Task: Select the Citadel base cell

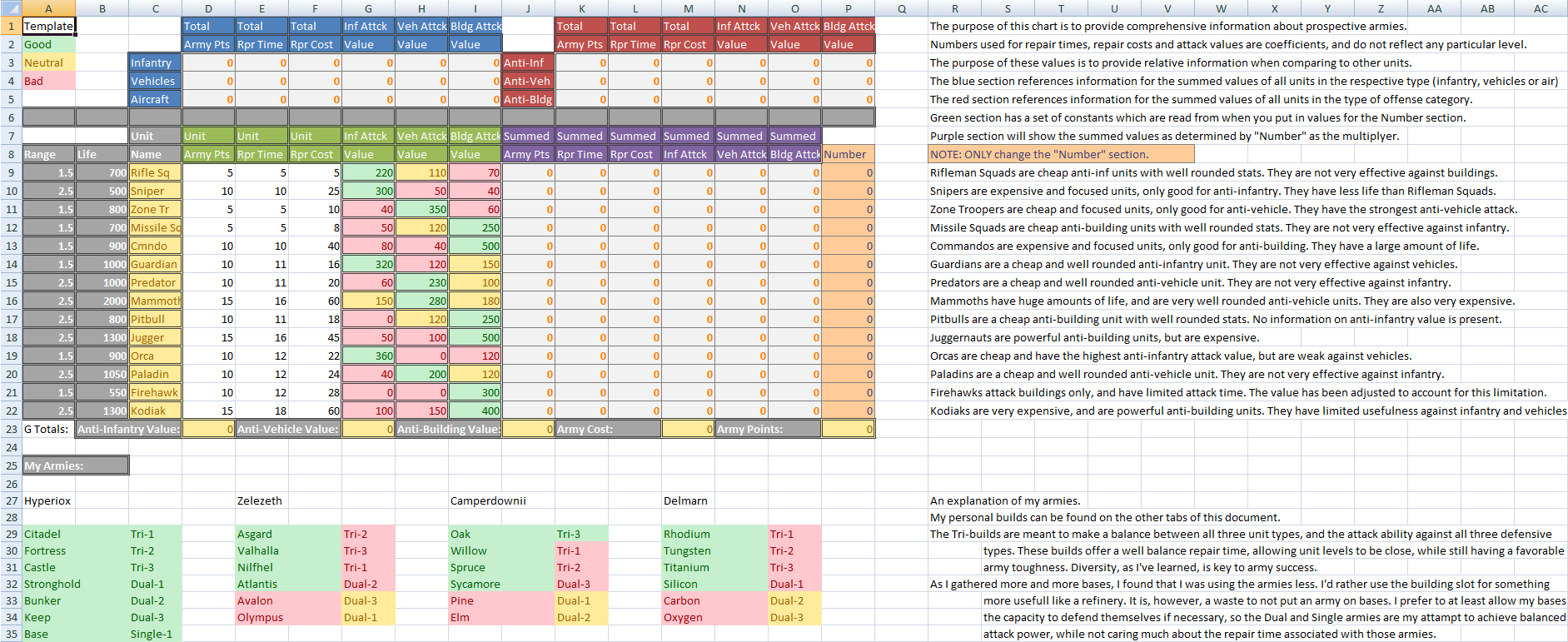Action: click(x=48, y=534)
